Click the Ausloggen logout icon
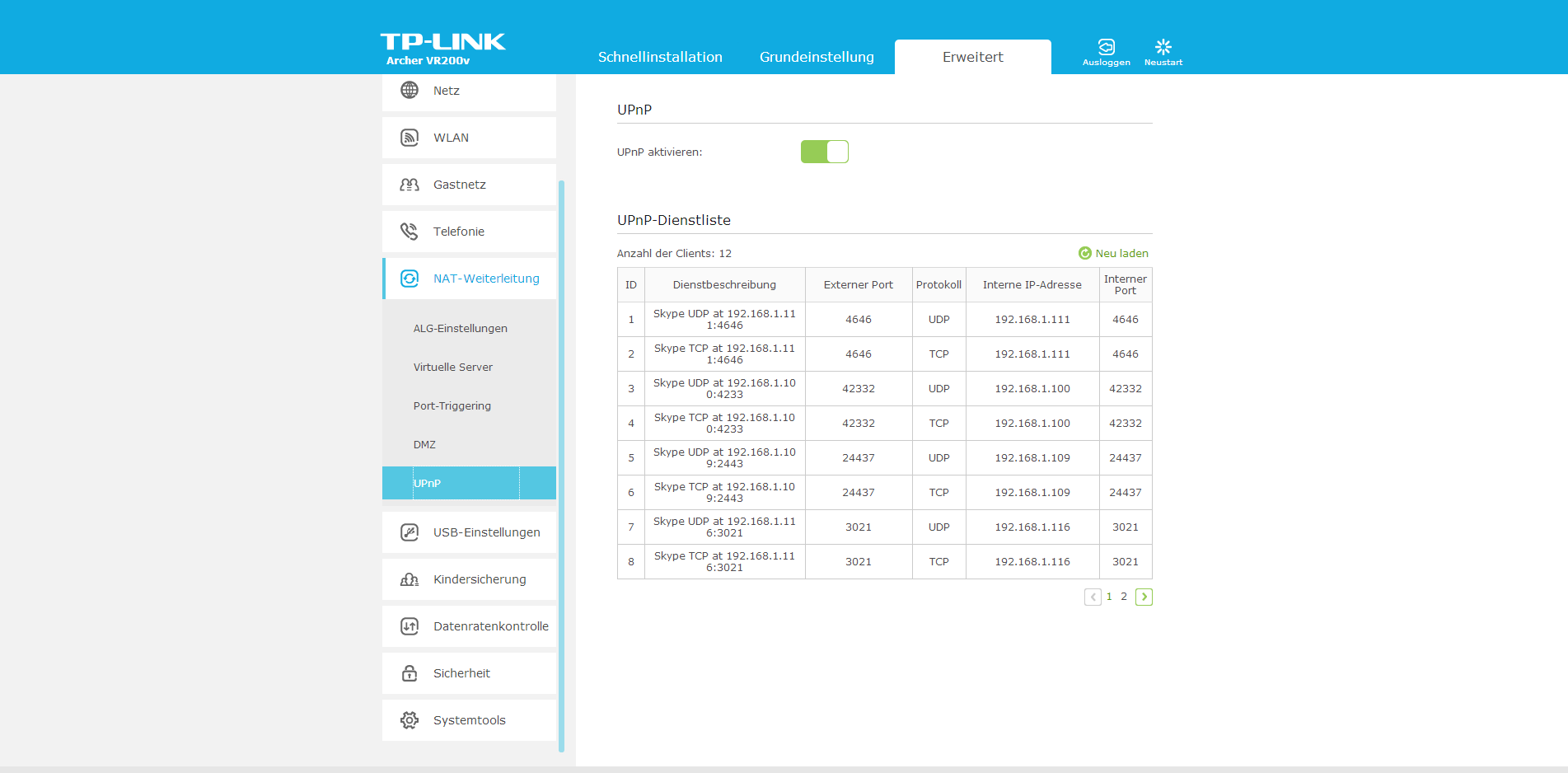Screen dimensions: 1568x773 pyautogui.click(x=1106, y=48)
